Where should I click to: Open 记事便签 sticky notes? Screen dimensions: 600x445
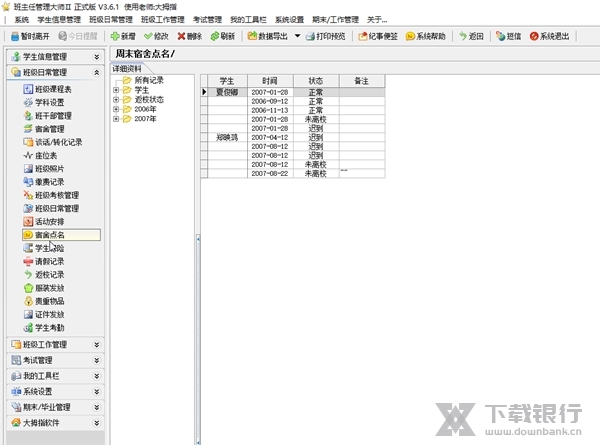[378, 36]
